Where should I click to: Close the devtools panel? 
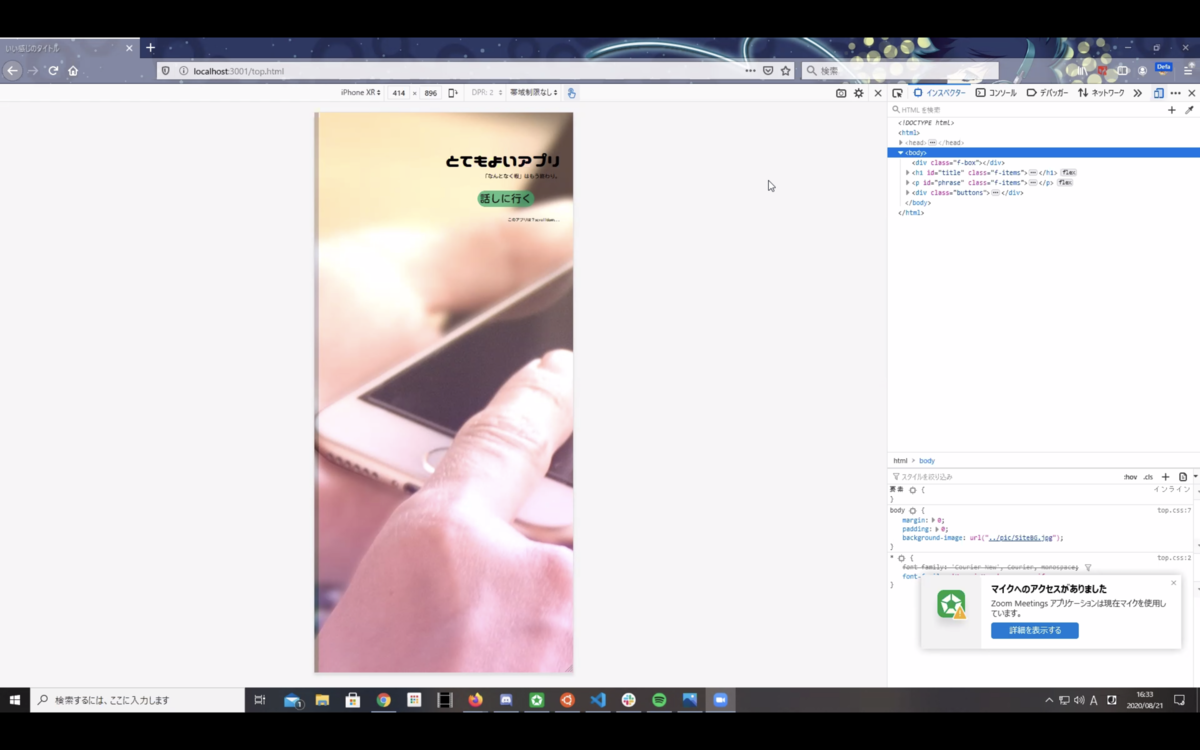[1191, 93]
